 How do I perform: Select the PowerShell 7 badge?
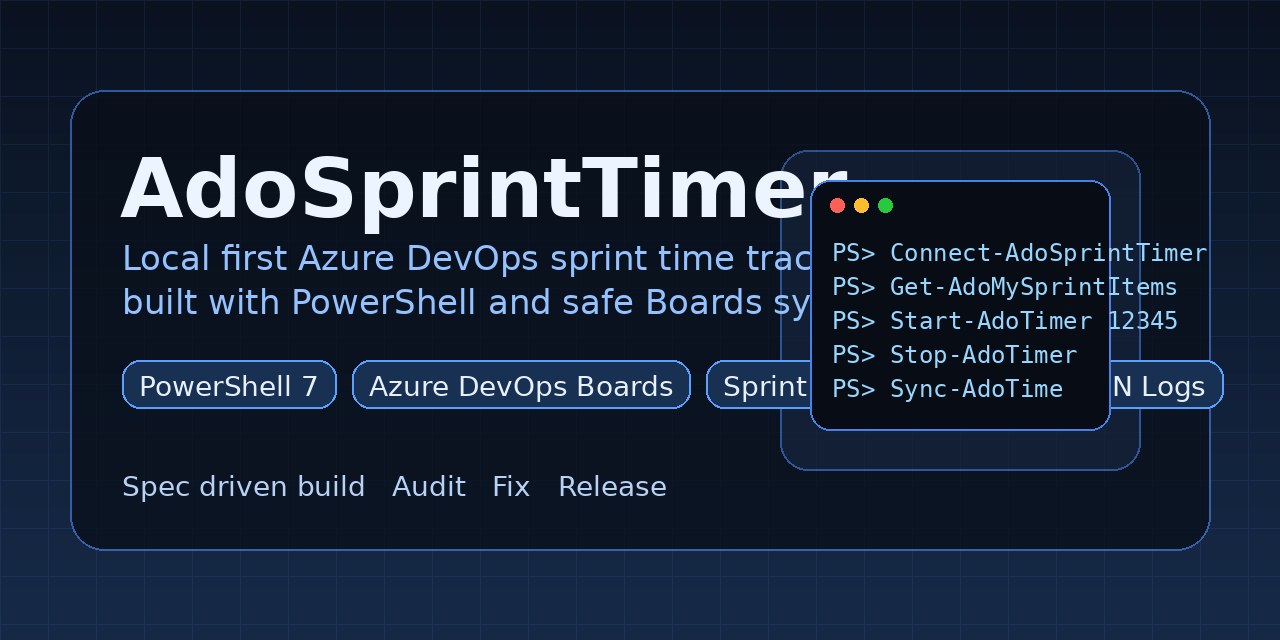click(x=228, y=385)
